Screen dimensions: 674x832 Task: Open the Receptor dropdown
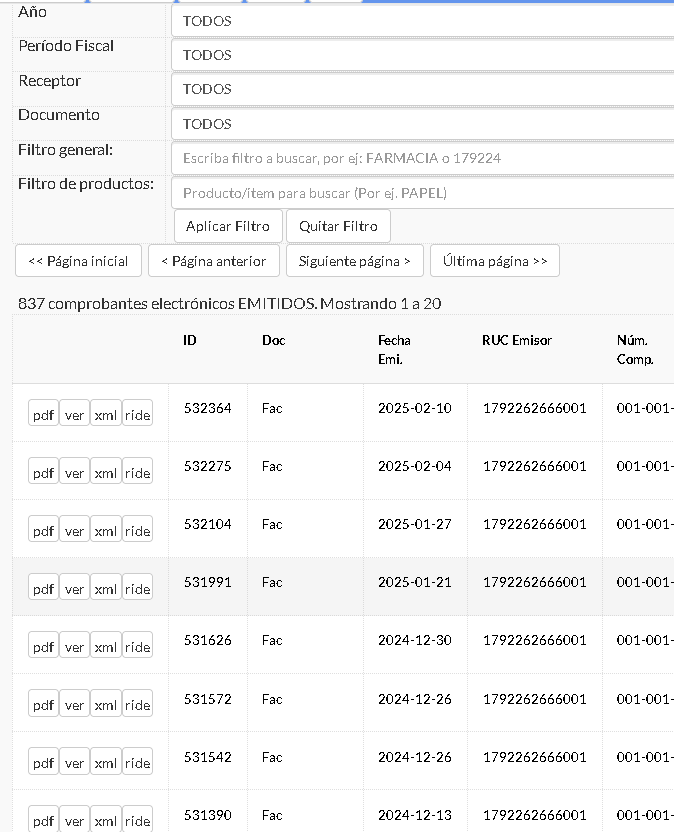[x=422, y=89]
